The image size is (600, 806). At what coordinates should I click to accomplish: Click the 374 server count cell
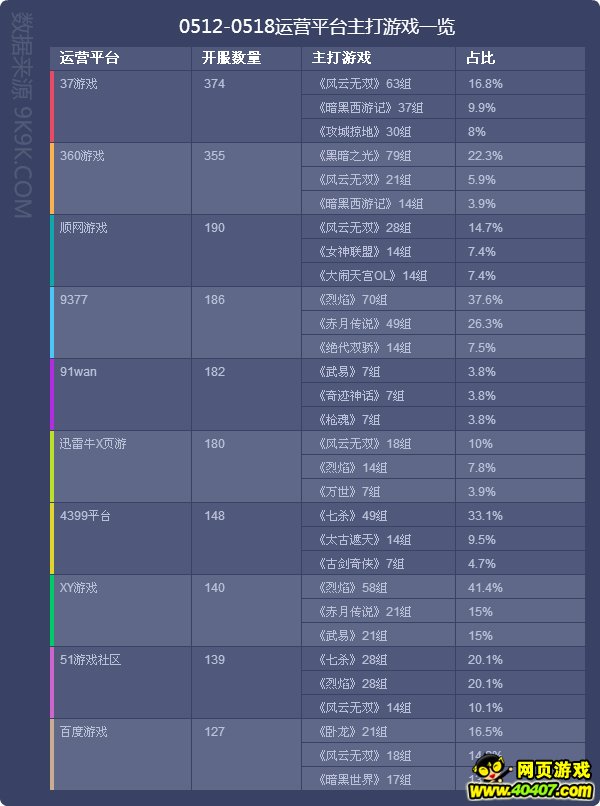click(x=214, y=84)
